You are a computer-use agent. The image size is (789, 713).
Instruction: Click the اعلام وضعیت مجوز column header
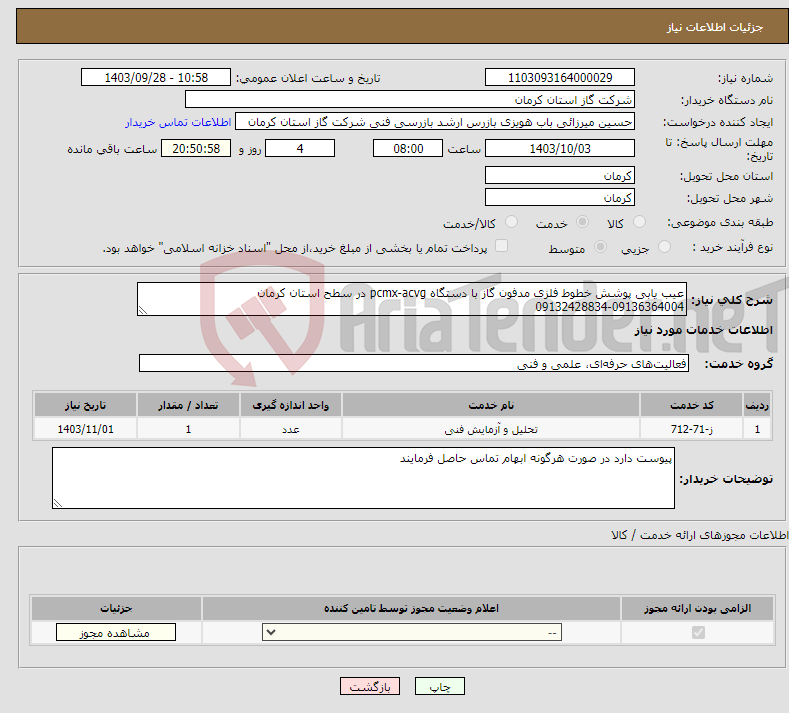pos(411,608)
